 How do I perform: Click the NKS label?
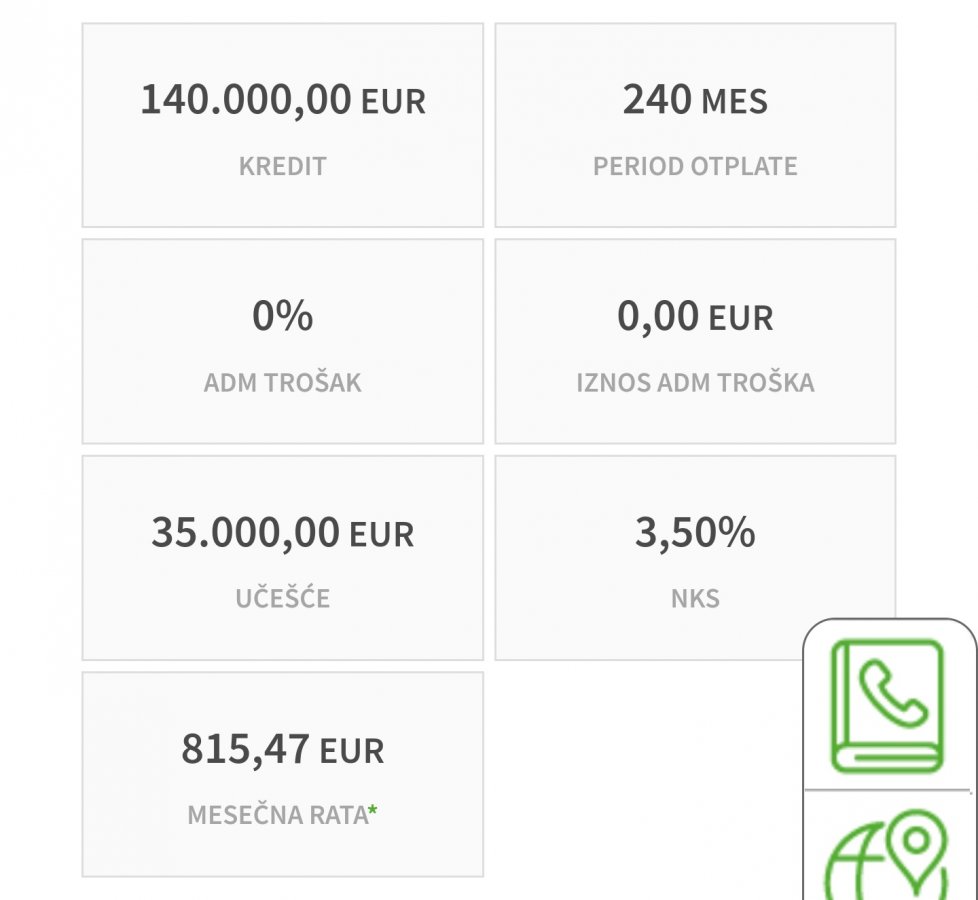tap(695, 598)
